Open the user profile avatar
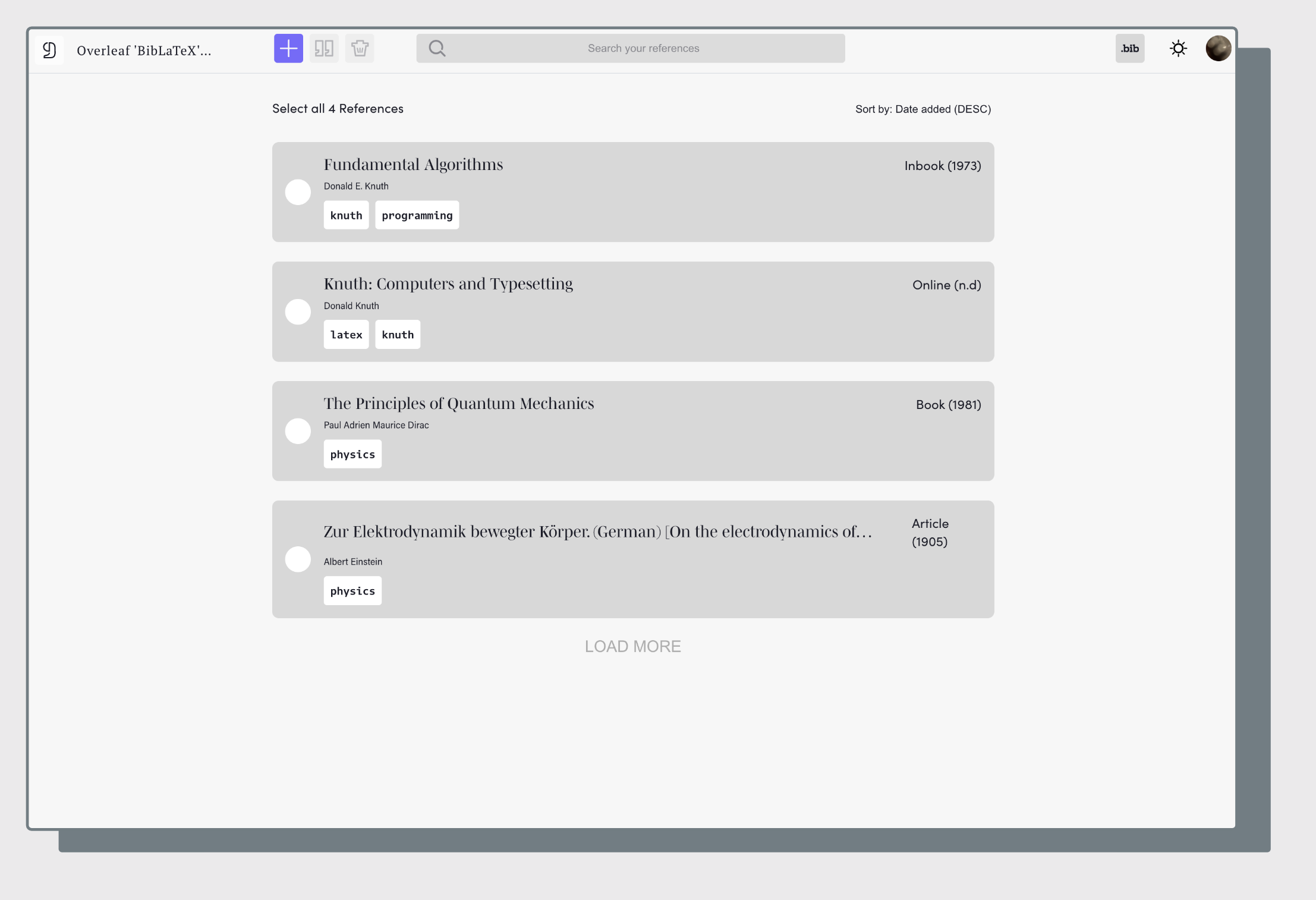 tap(1218, 48)
